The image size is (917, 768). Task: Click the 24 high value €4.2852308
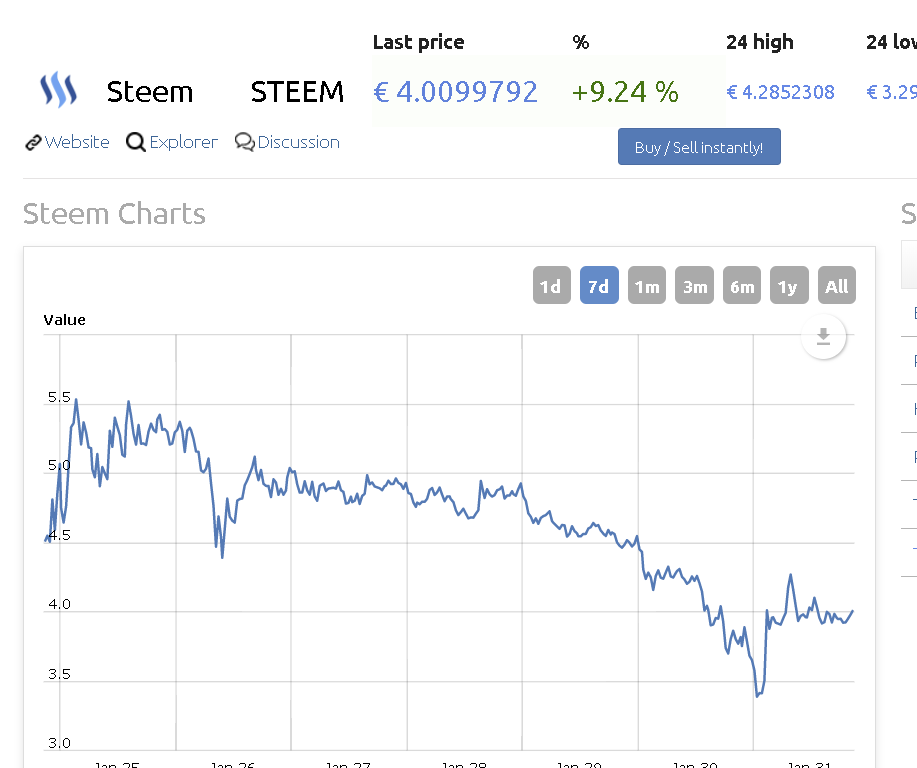click(x=783, y=91)
